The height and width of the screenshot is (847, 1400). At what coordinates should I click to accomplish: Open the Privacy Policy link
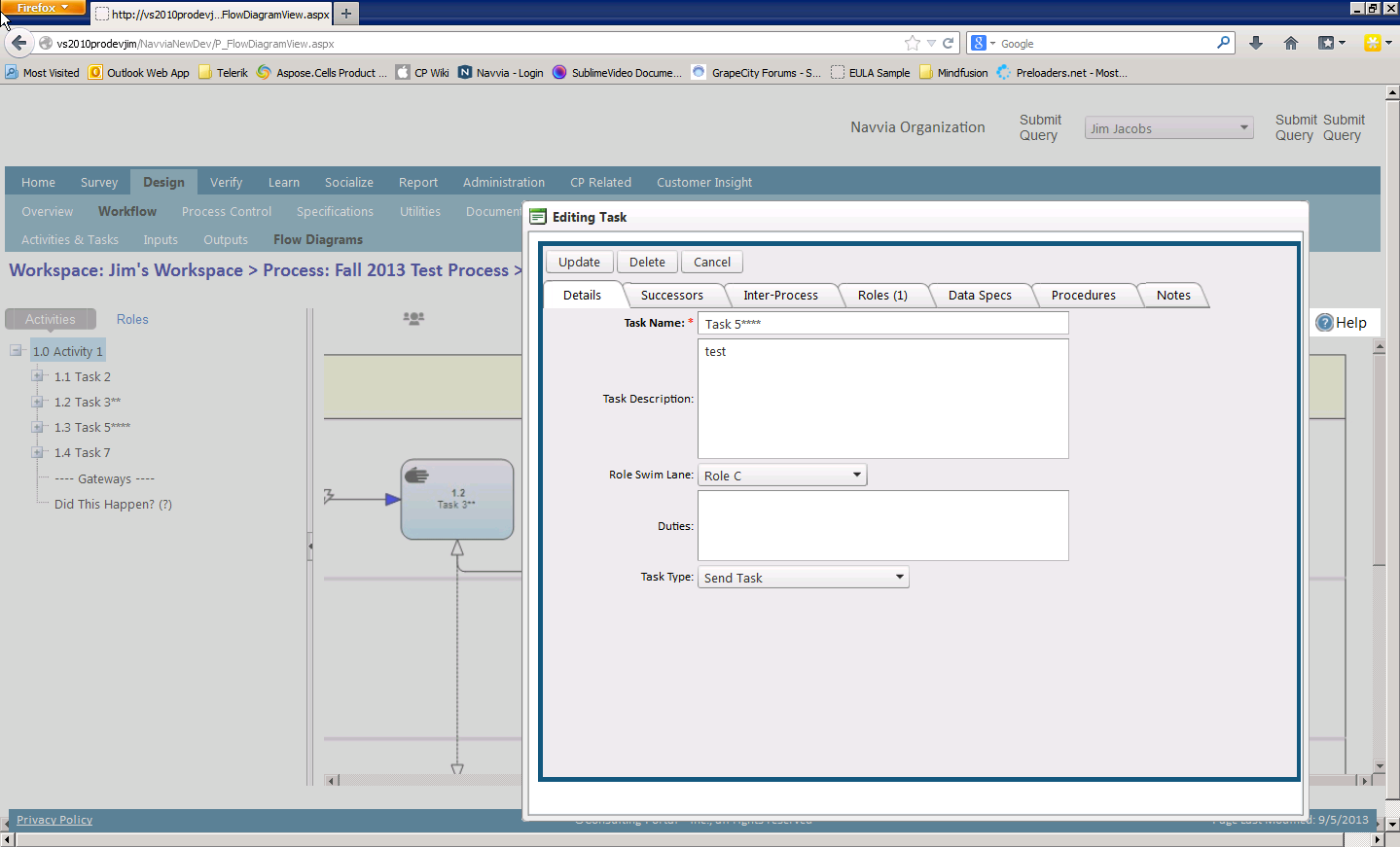tap(54, 820)
